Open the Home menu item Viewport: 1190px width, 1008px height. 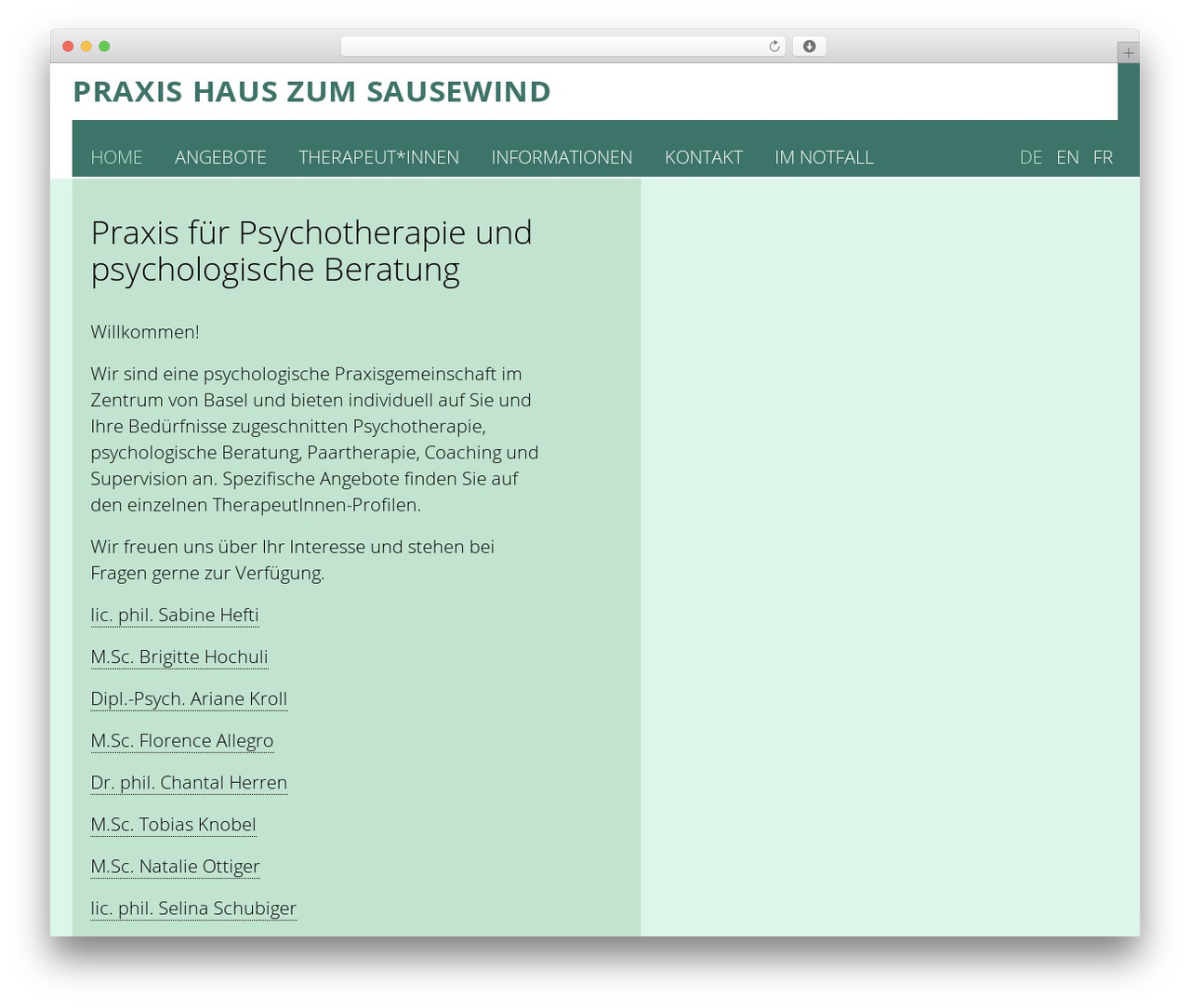coord(116,157)
